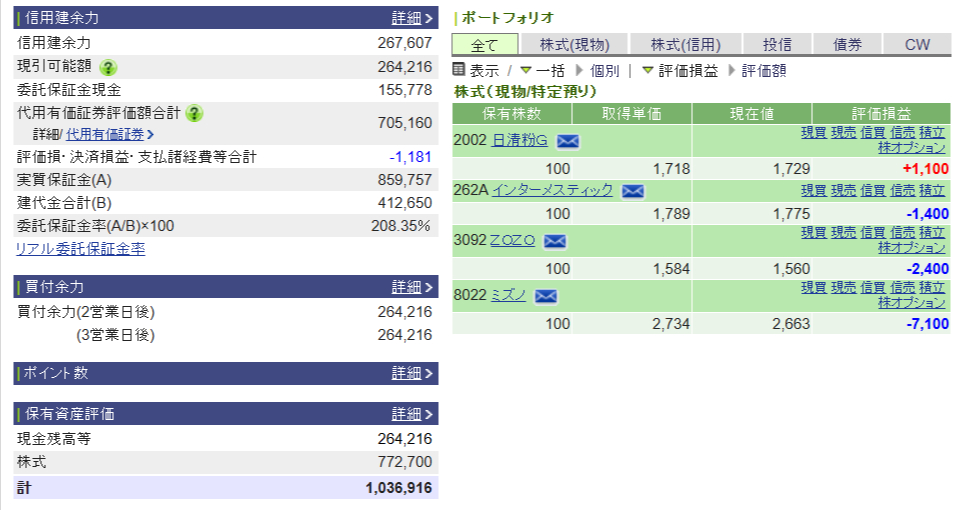Open the 代用有価証券 details link
Image resolution: width=963 pixels, height=510 pixels.
[x=109, y=134]
